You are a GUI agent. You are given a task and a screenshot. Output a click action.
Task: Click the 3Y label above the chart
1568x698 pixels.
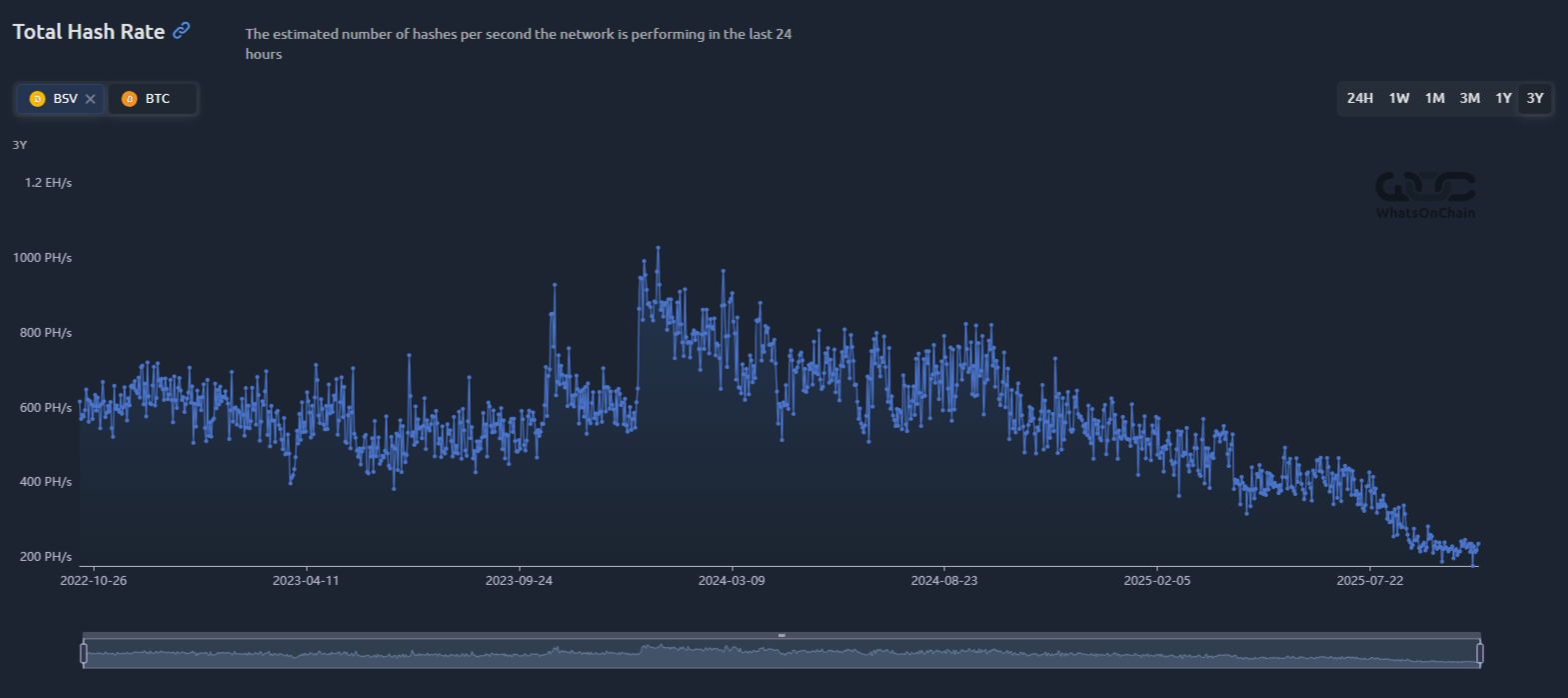click(20, 145)
